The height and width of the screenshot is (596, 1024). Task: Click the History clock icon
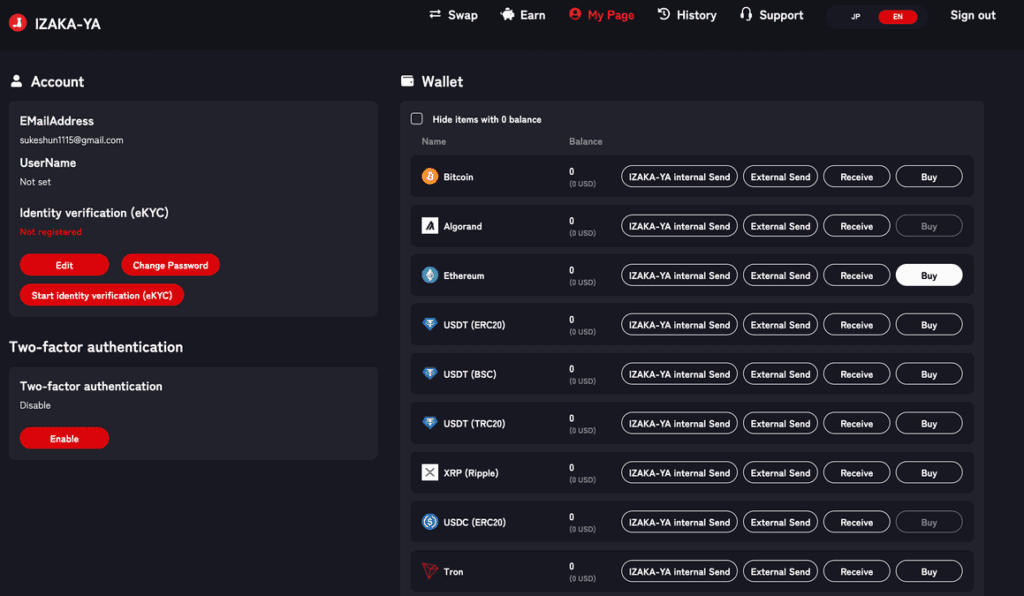[664, 14]
